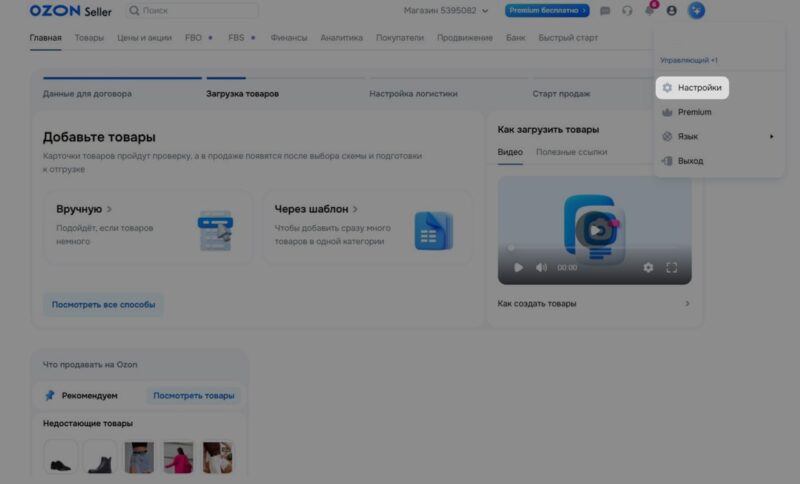800x484 pixels.
Task: Open the gray shorts product thumbnail
Action: (139, 457)
